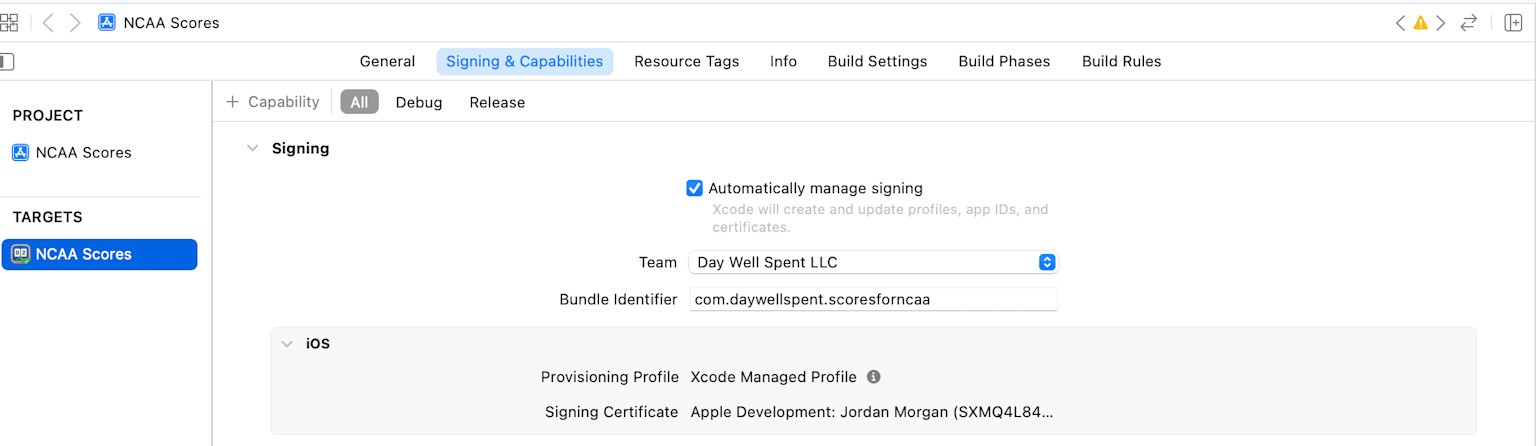Switch to the General tab
Viewport: 1536px width, 446px height.
pos(387,61)
